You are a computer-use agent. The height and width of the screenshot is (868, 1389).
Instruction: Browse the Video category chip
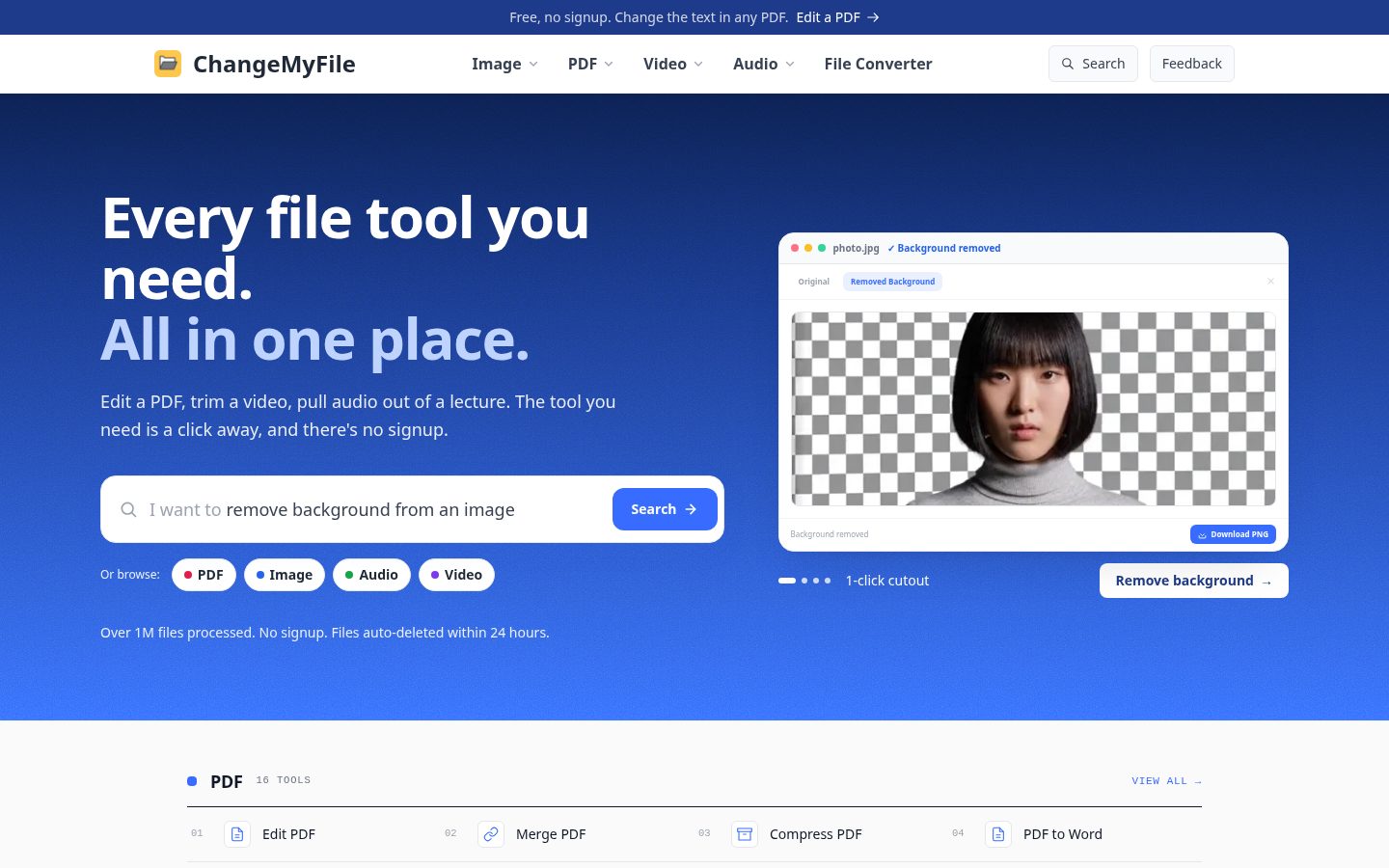456,575
